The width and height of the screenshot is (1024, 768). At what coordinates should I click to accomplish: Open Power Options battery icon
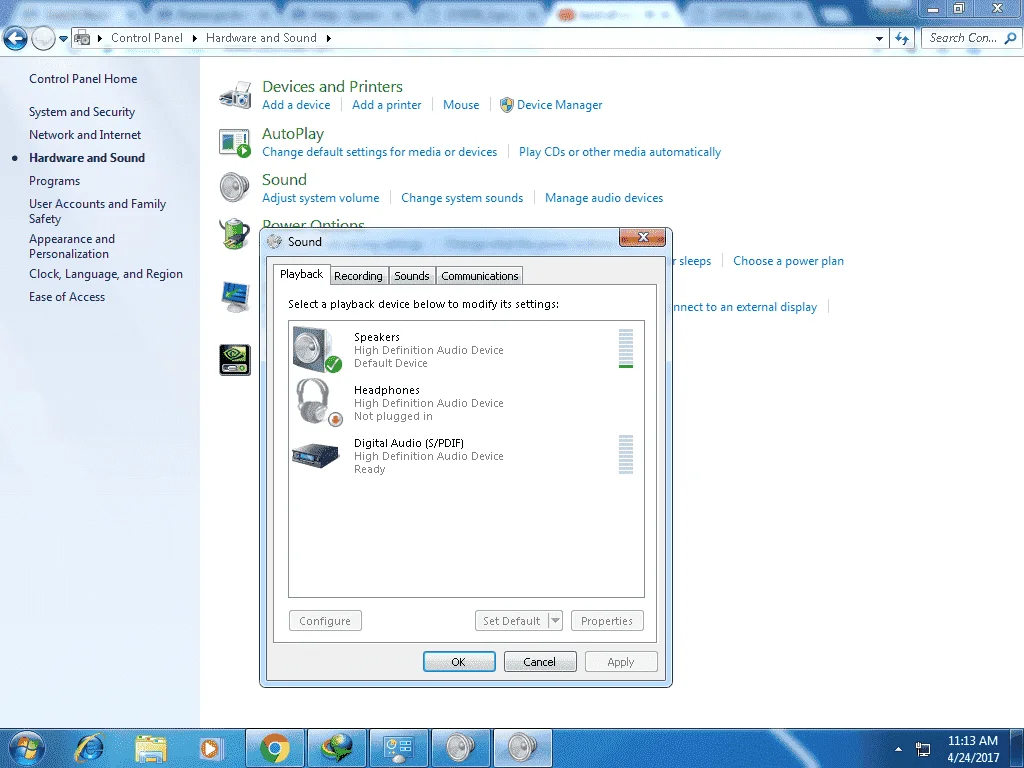coord(234,234)
